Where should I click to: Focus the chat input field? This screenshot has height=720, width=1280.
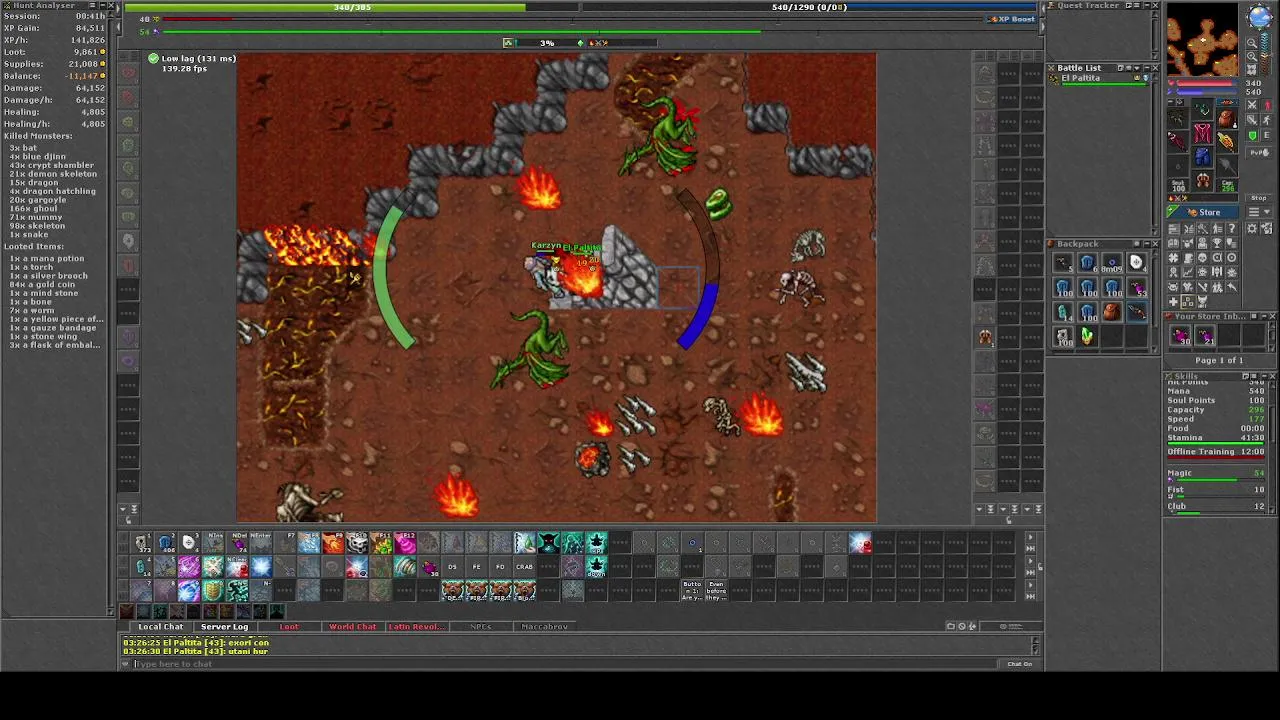[x=565, y=664]
